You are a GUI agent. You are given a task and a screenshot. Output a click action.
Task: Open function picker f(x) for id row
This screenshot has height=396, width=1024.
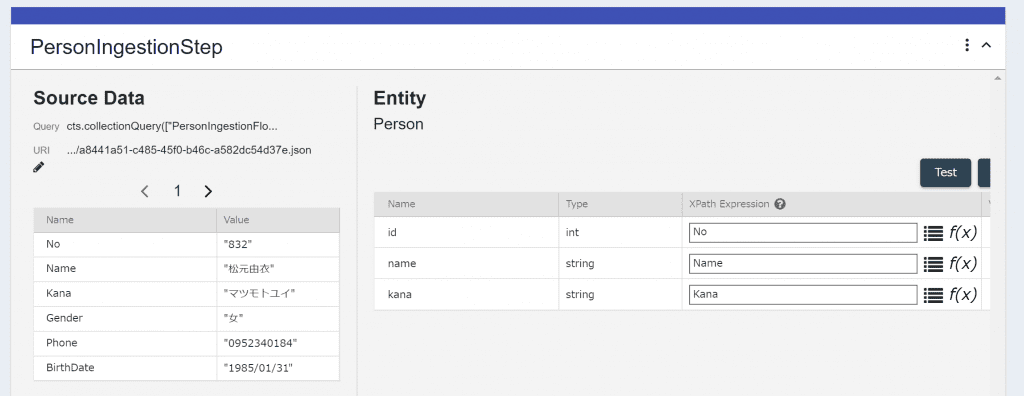click(963, 232)
